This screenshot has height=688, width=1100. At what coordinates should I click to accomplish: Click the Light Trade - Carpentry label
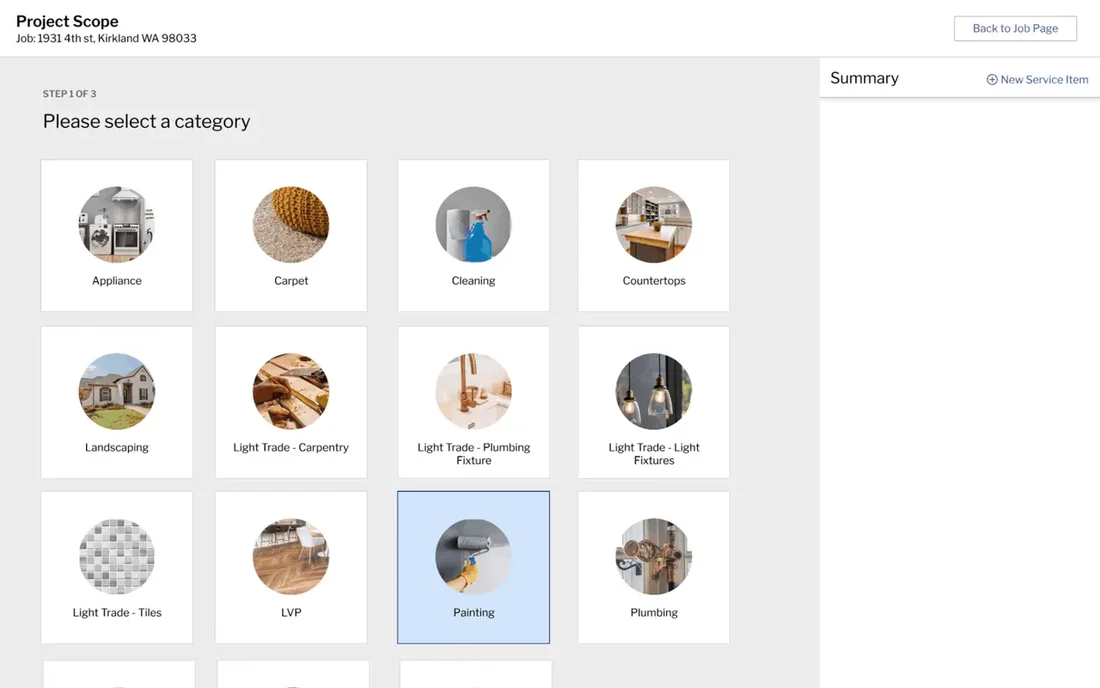pyautogui.click(x=291, y=447)
